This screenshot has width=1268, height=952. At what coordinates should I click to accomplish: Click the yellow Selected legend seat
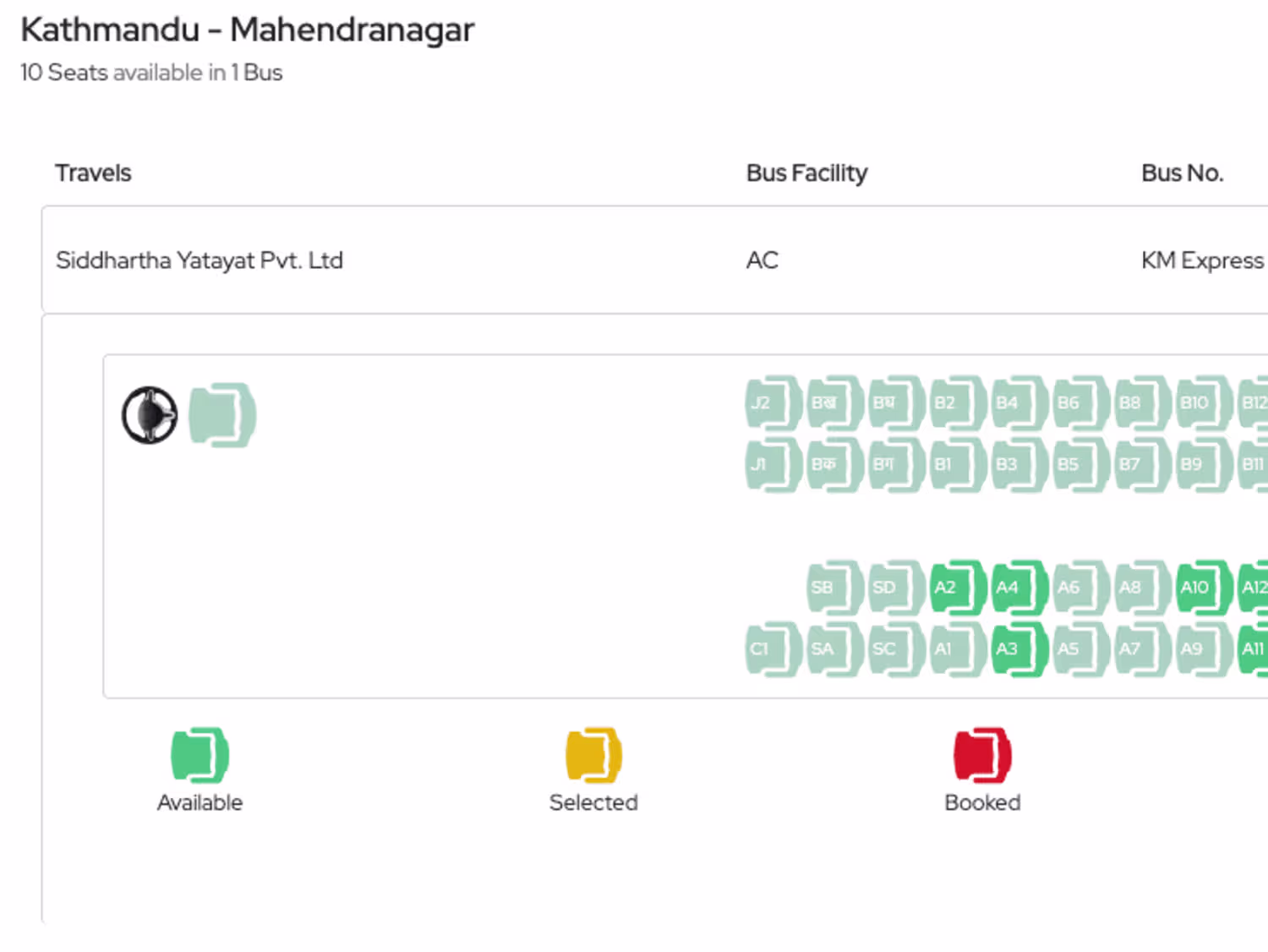(593, 755)
